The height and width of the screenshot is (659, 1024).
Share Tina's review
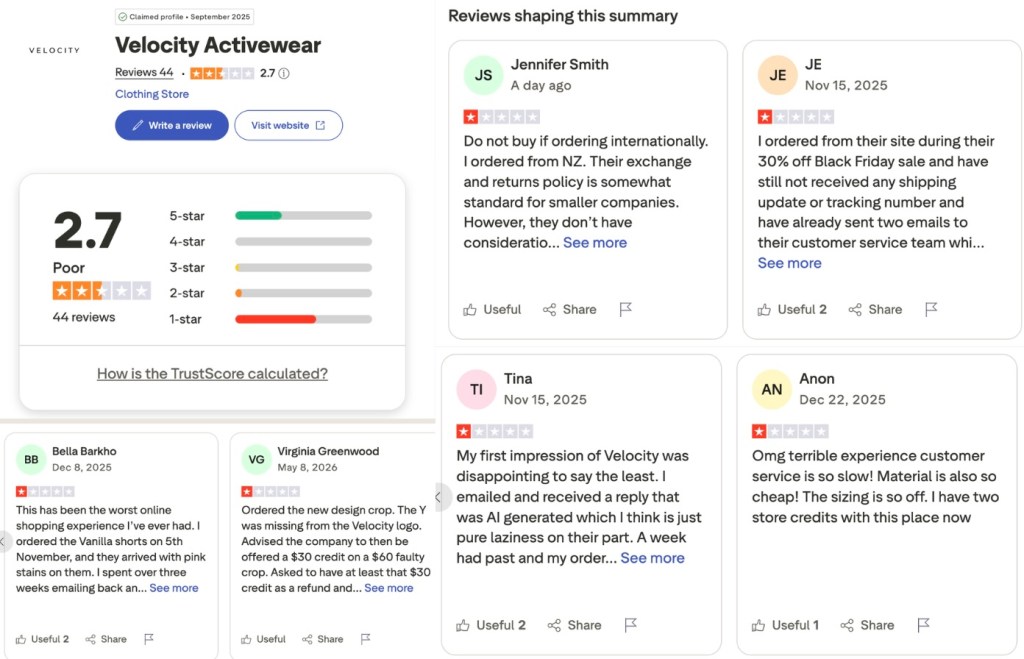pyautogui.click(x=574, y=625)
